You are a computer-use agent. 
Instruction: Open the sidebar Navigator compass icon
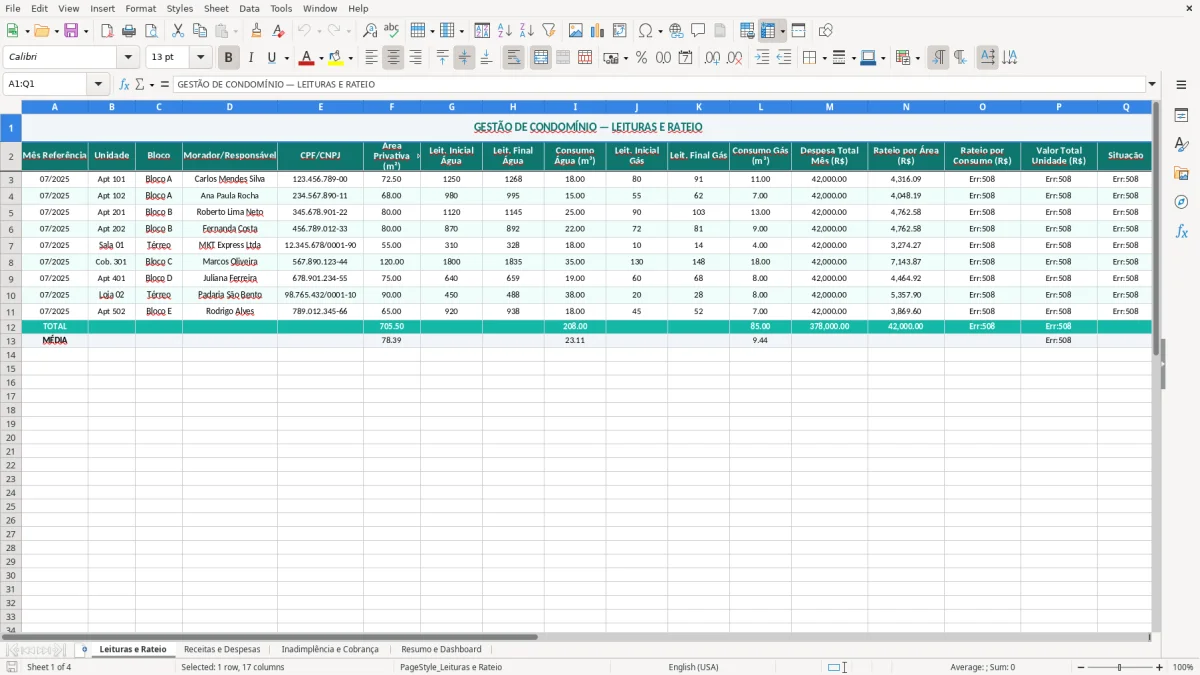click(x=1181, y=203)
